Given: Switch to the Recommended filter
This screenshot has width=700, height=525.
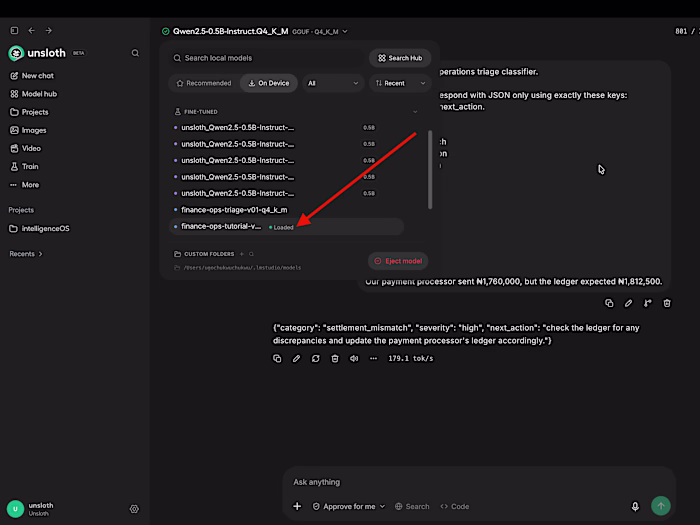Looking at the screenshot, I should click(204, 83).
